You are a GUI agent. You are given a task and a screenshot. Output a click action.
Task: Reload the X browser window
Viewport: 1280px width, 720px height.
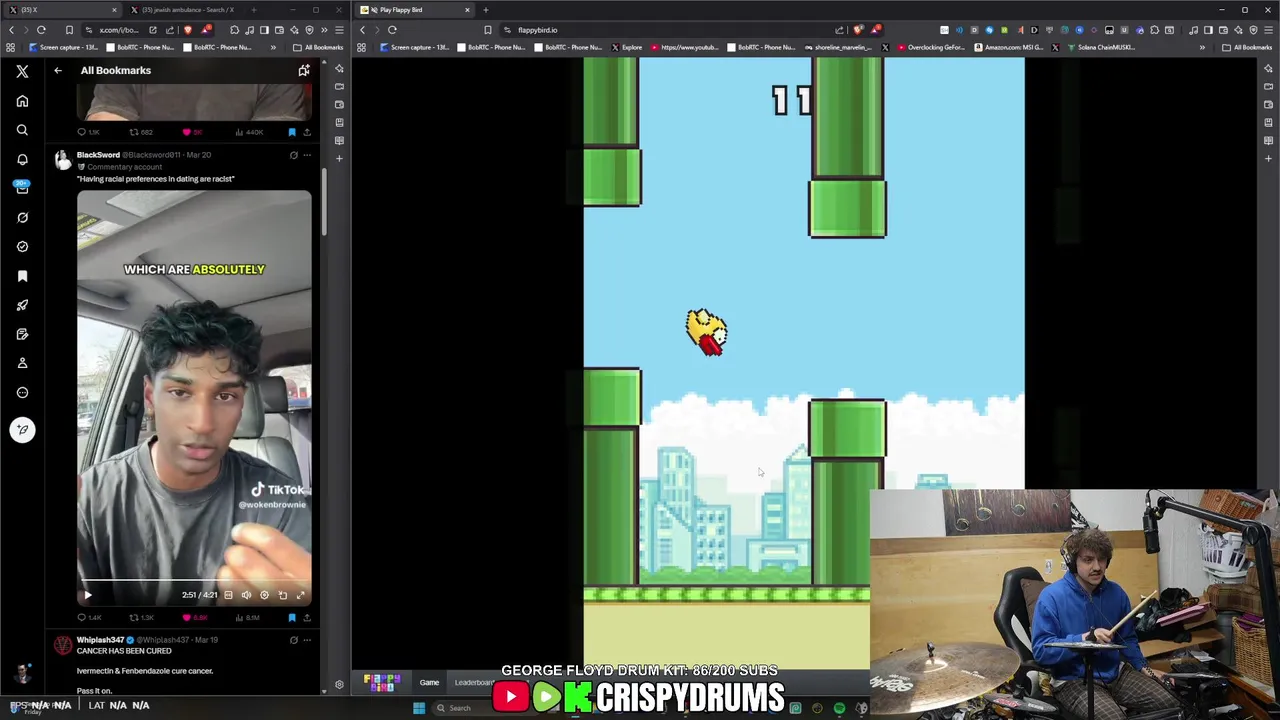(x=41, y=30)
